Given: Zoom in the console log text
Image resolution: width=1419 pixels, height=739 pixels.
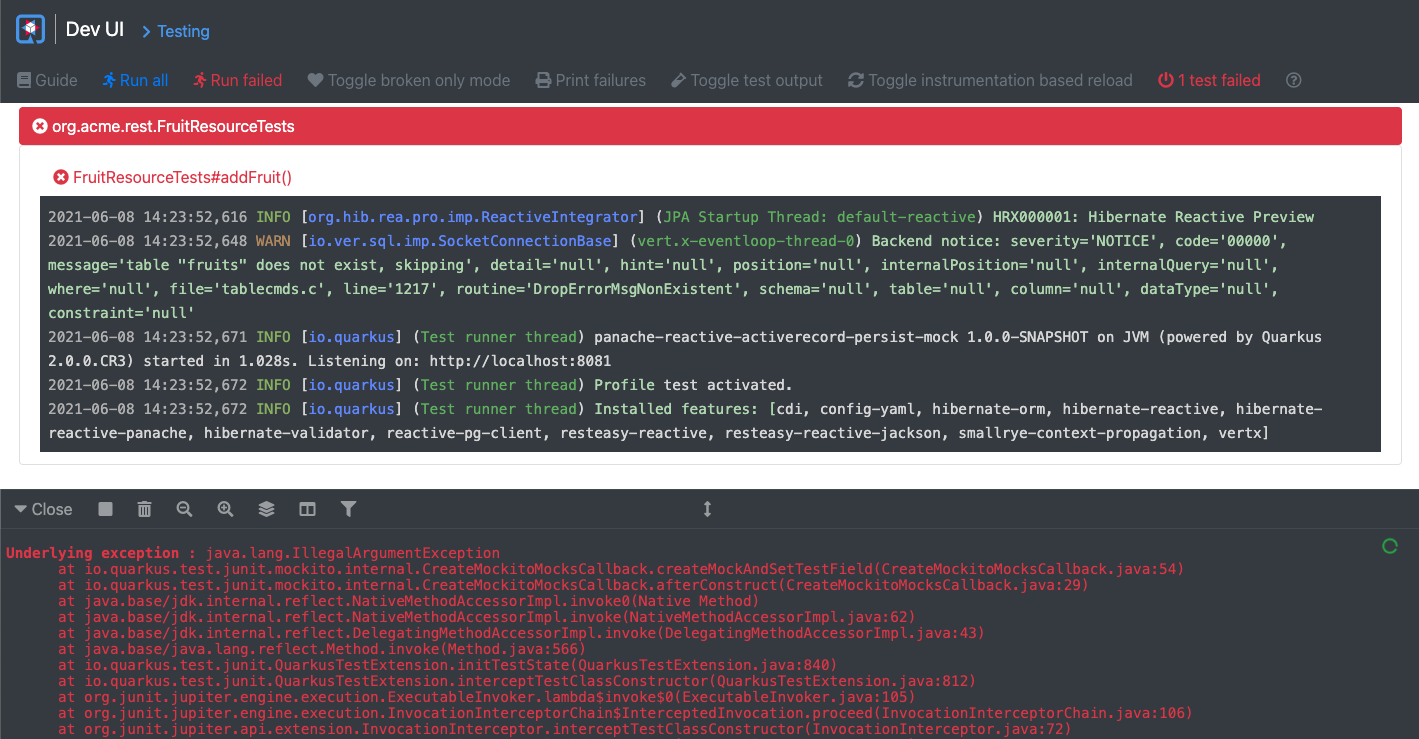Looking at the screenshot, I should [x=225, y=509].
